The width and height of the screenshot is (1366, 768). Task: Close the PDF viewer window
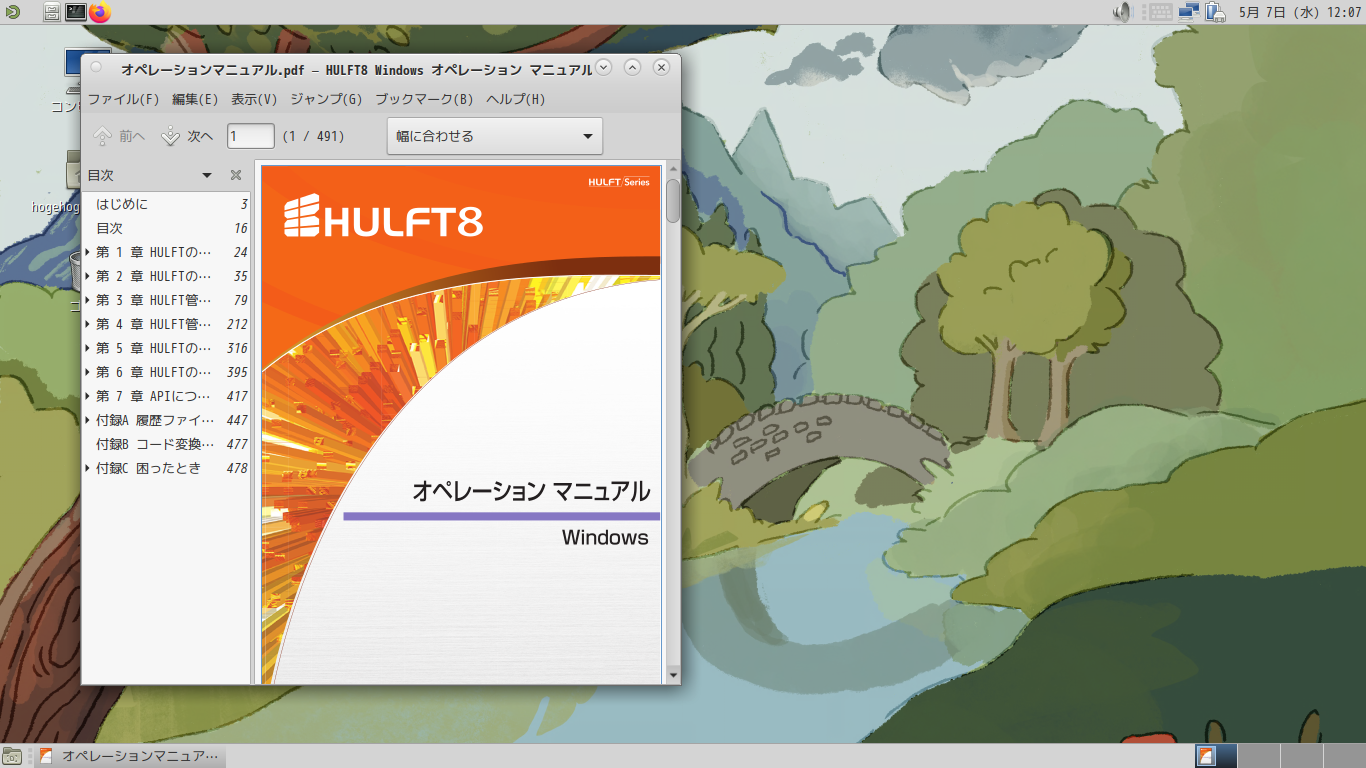tap(661, 68)
